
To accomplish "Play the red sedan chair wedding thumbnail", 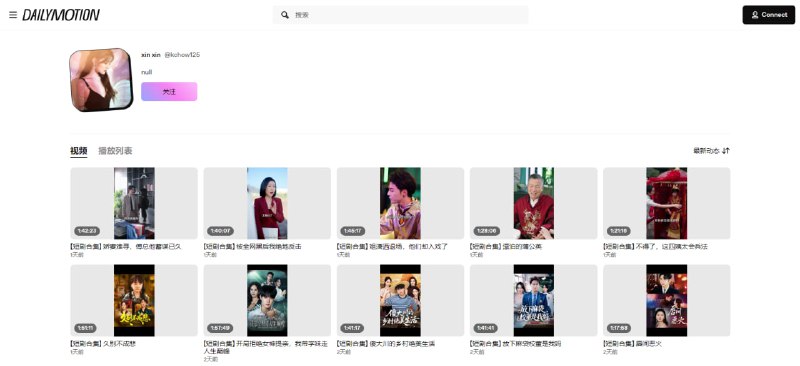I will [666, 203].
